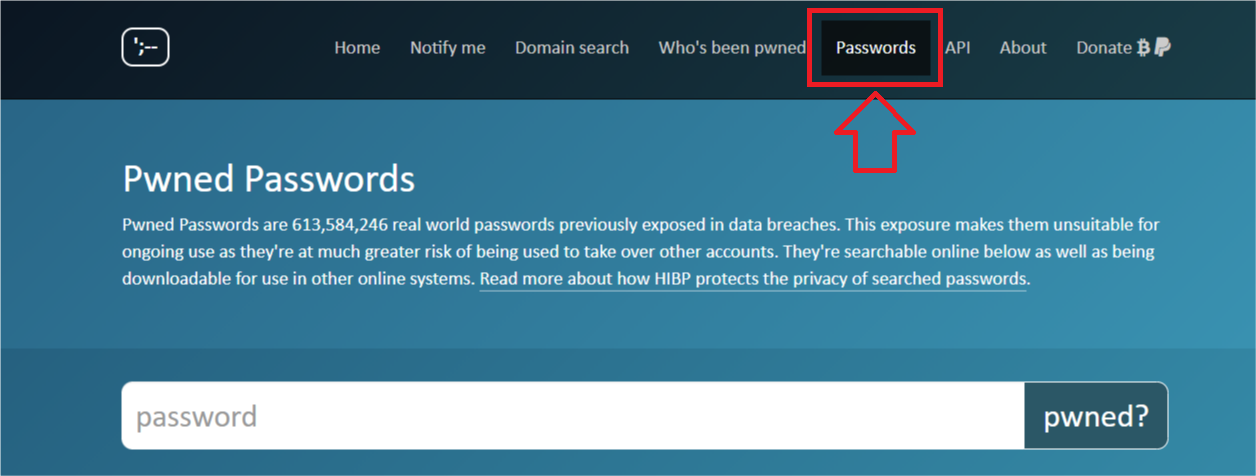Click the word "downloadable" in the description
The width and height of the screenshot is (1256, 476).
168,279
